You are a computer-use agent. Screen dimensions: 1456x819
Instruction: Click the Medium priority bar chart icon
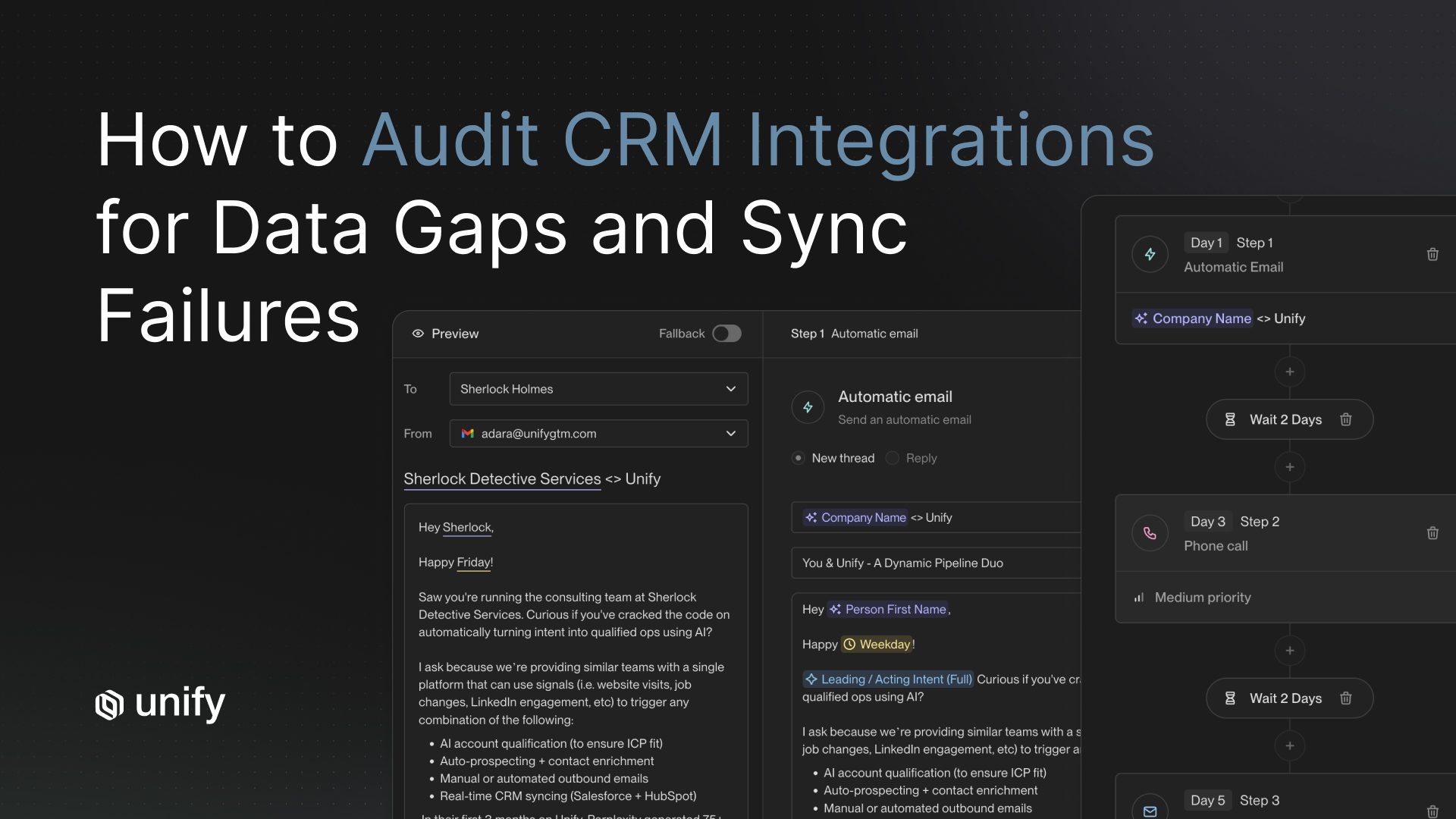pos(1138,598)
